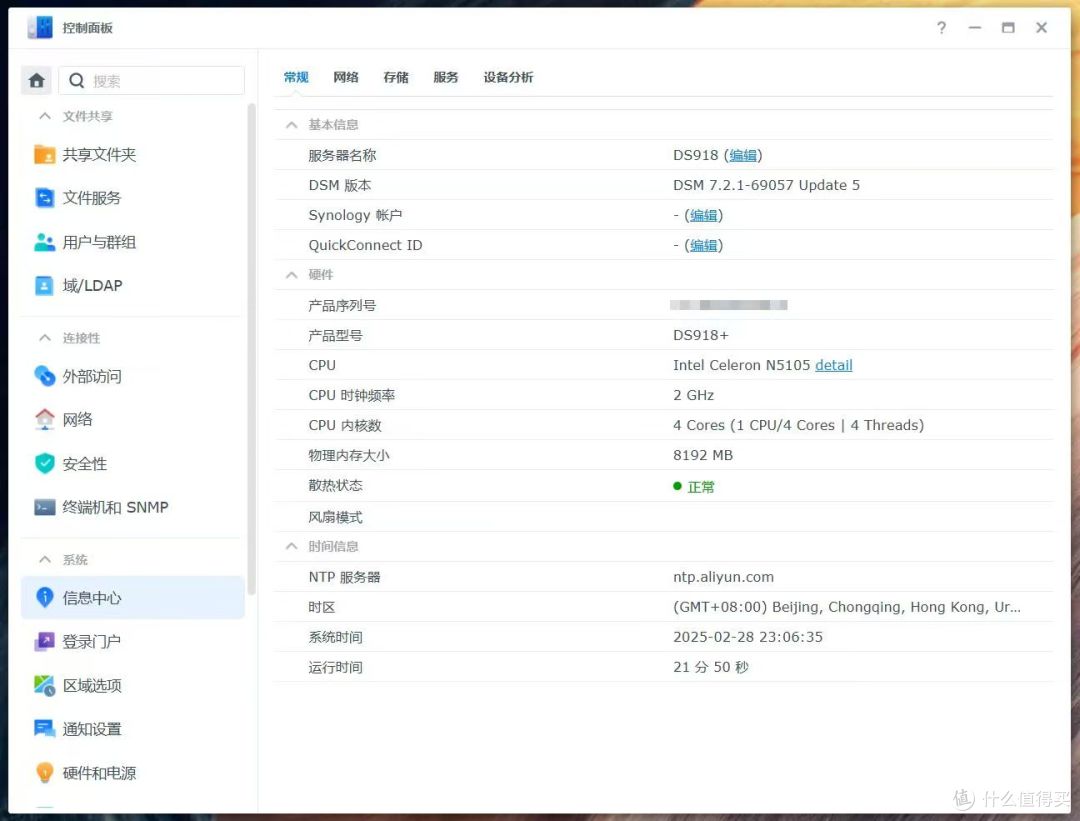Switch to the 常规 tab
This screenshot has height=821, width=1080.
point(296,77)
